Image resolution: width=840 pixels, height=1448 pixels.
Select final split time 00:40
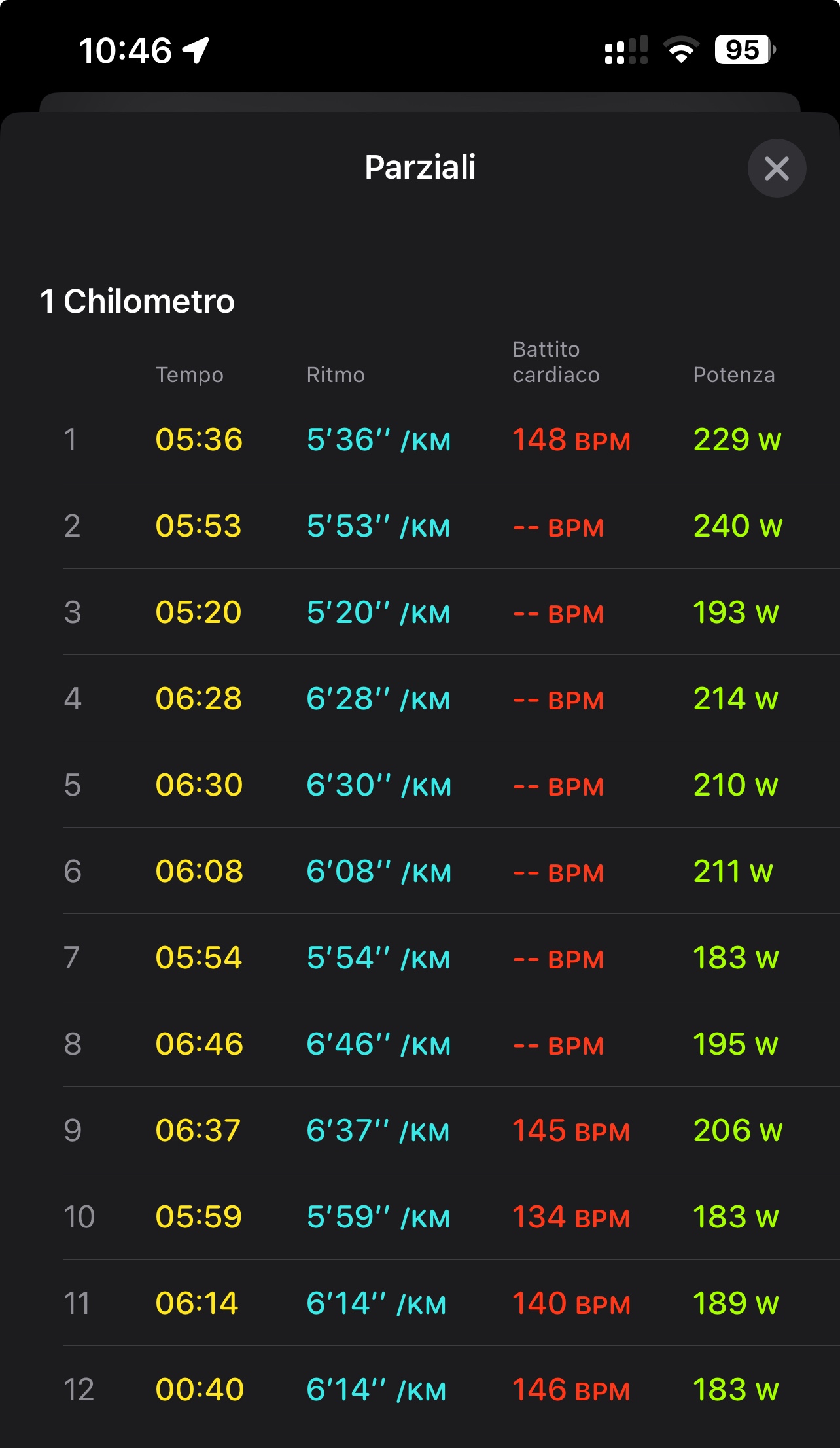coord(199,1390)
